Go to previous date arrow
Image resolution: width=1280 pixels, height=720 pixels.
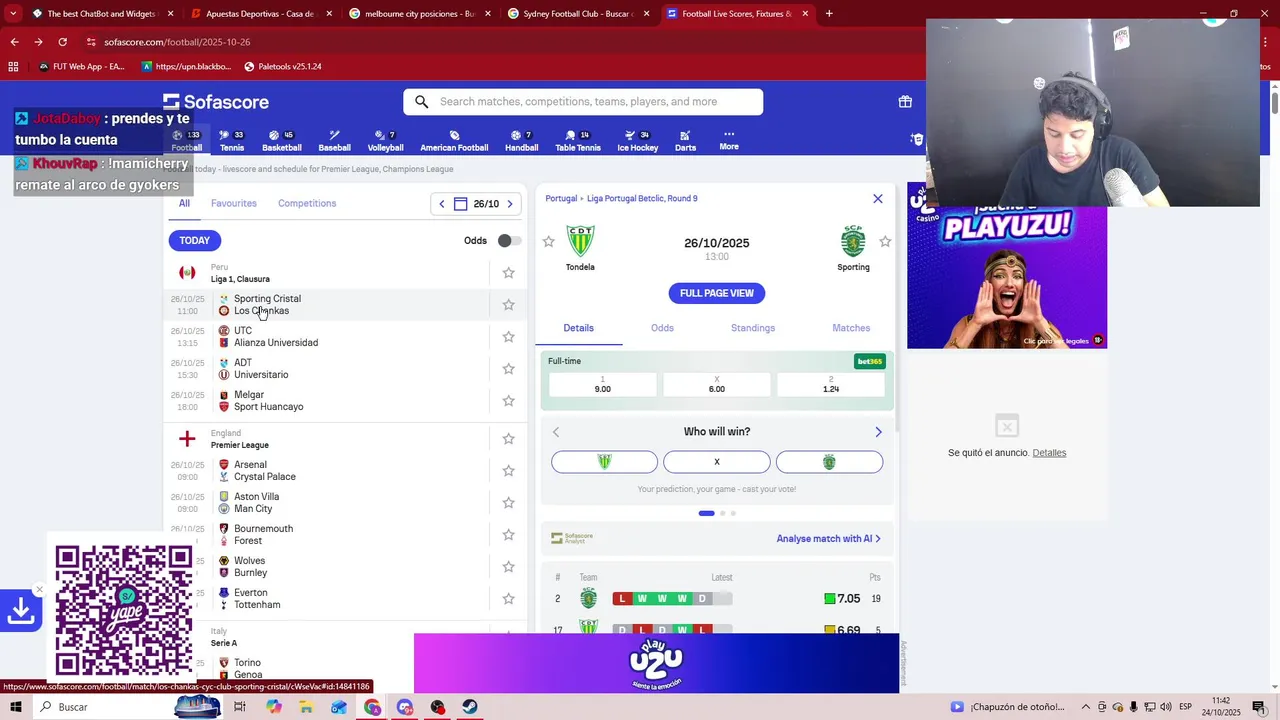(442, 204)
